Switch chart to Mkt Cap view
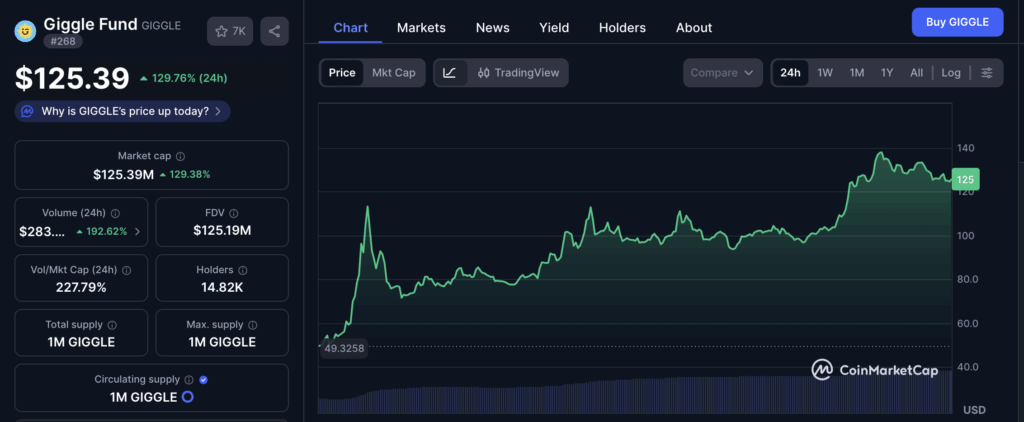1024x422 pixels. pos(394,73)
